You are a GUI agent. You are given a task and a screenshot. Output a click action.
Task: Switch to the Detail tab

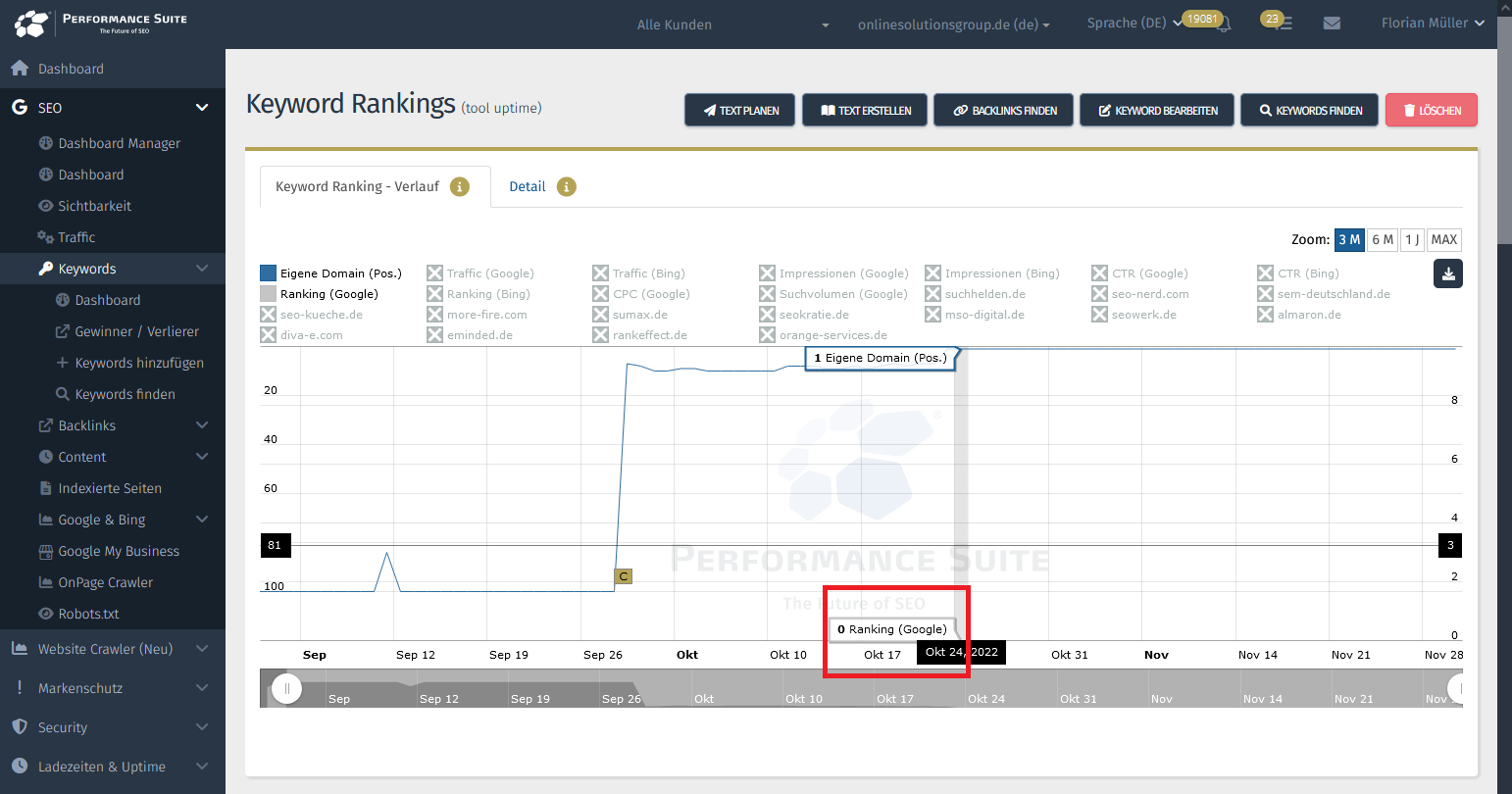527,186
